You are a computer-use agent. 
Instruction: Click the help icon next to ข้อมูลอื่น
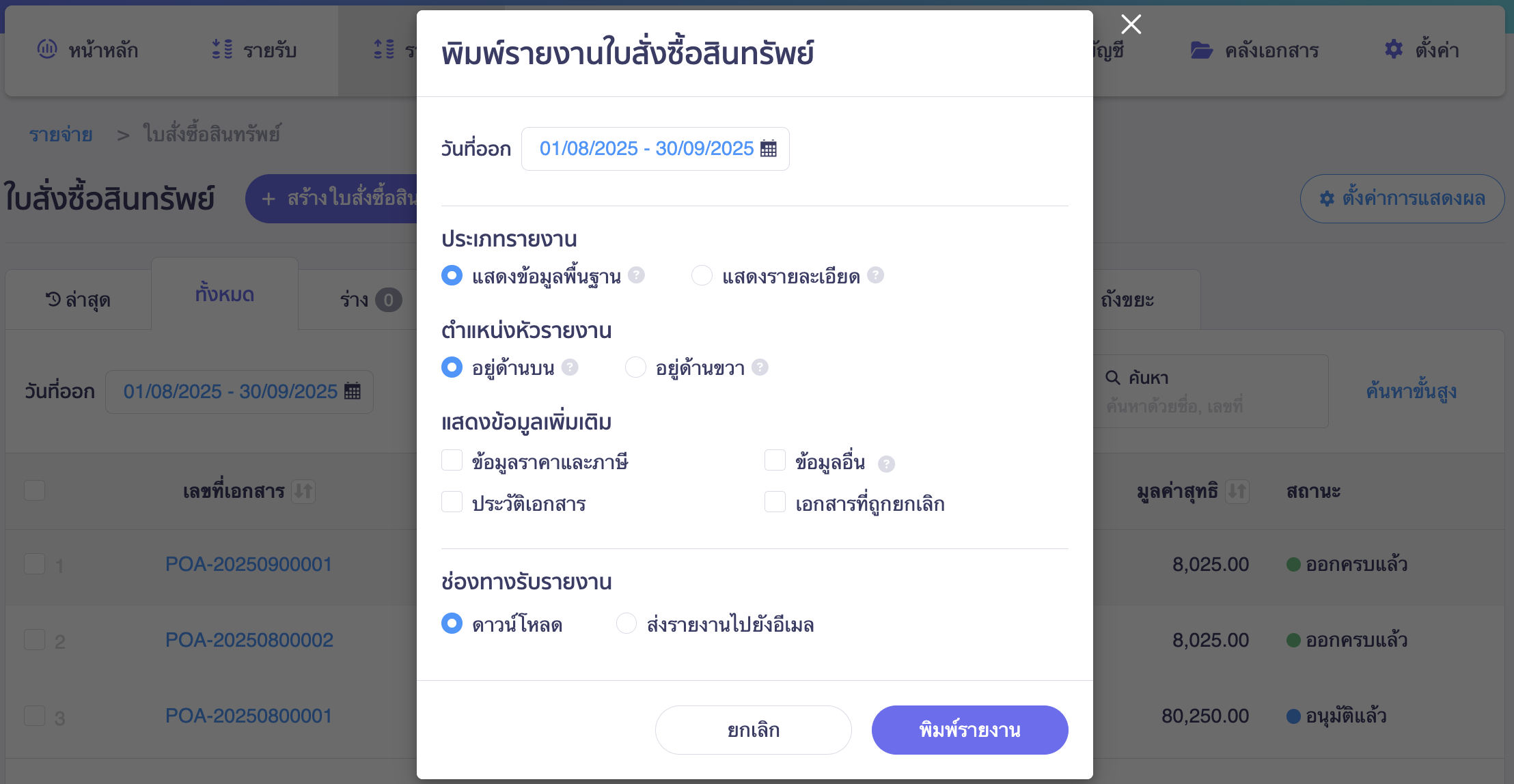(x=886, y=464)
